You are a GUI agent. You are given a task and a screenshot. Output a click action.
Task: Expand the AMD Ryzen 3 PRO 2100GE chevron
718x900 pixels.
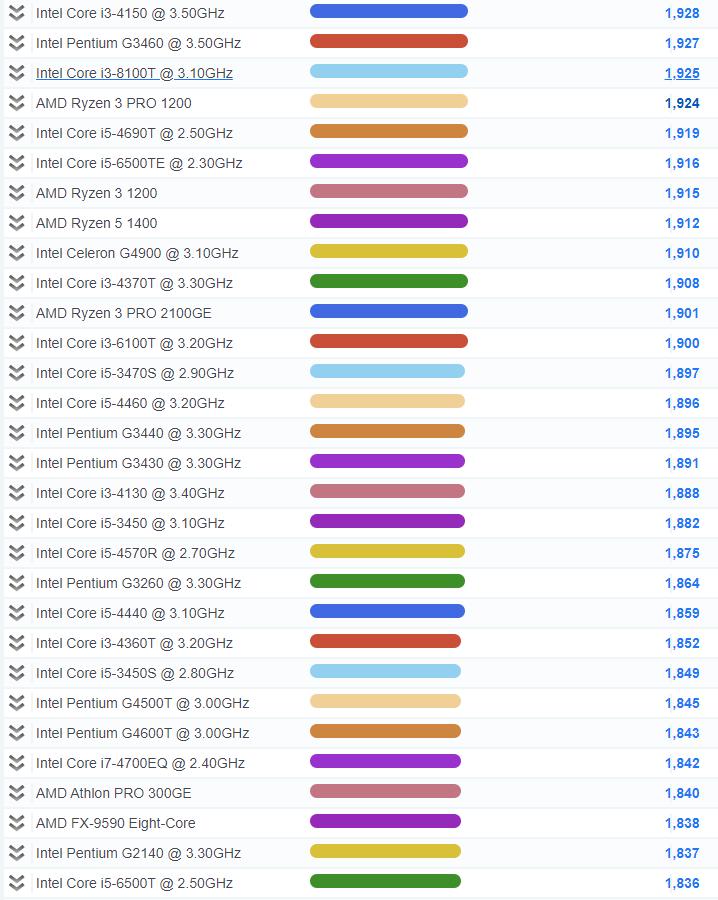(17, 313)
